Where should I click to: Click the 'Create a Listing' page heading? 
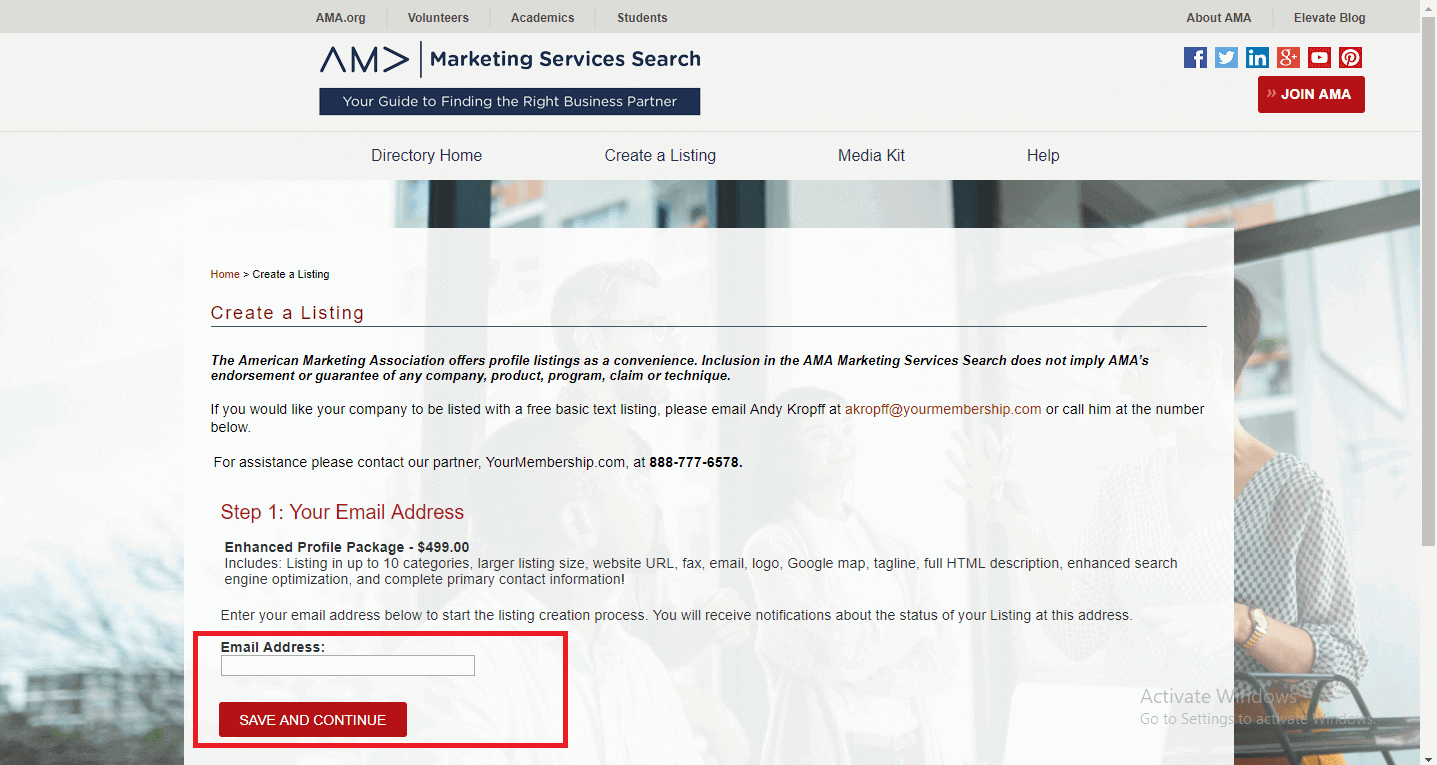coord(287,313)
